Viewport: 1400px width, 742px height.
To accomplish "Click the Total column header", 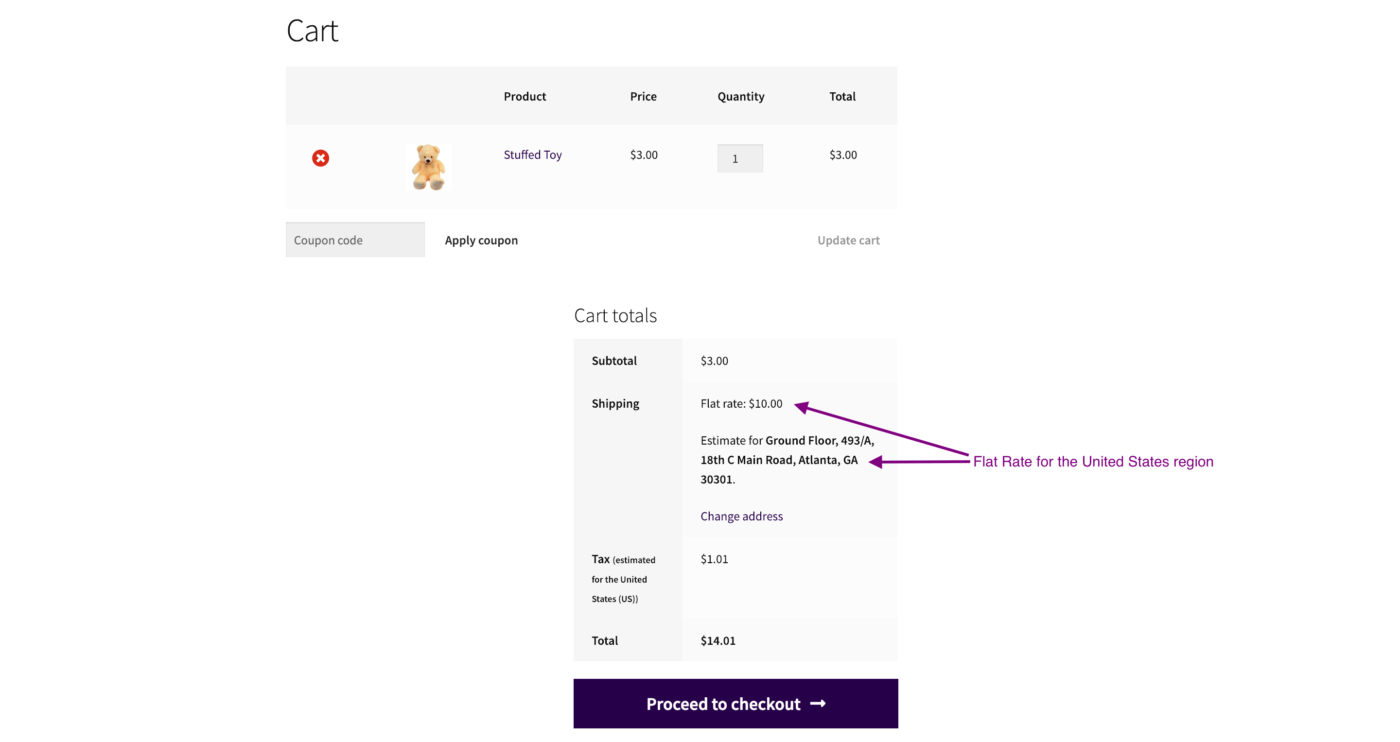I will click(x=842, y=96).
